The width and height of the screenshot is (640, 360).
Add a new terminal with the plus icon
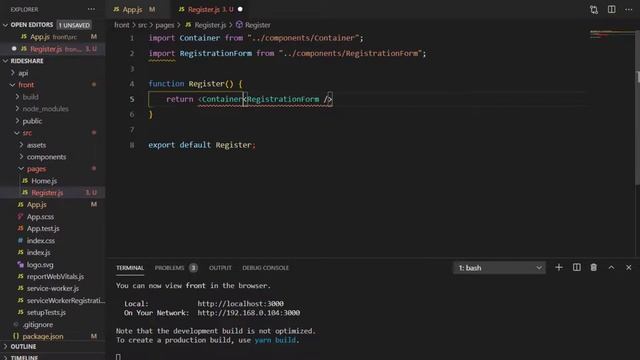[x=559, y=267]
